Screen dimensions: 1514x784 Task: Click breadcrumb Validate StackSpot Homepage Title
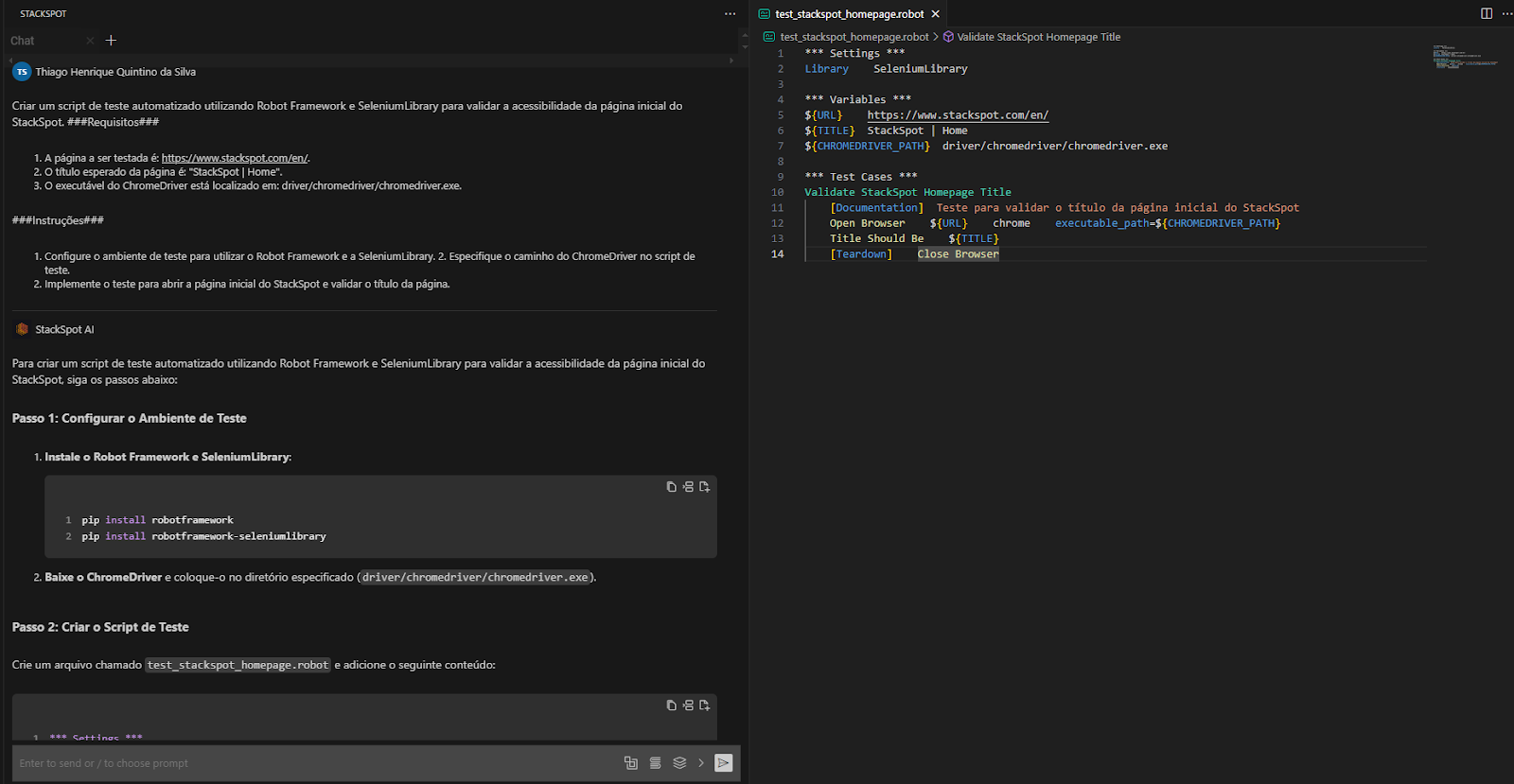coord(1038,37)
